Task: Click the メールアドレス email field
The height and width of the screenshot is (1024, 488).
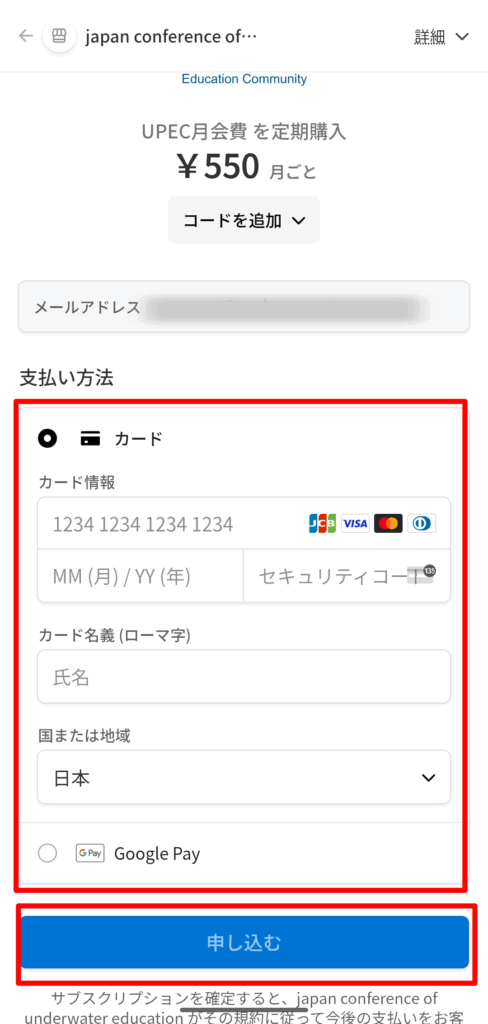Action: tap(244, 307)
